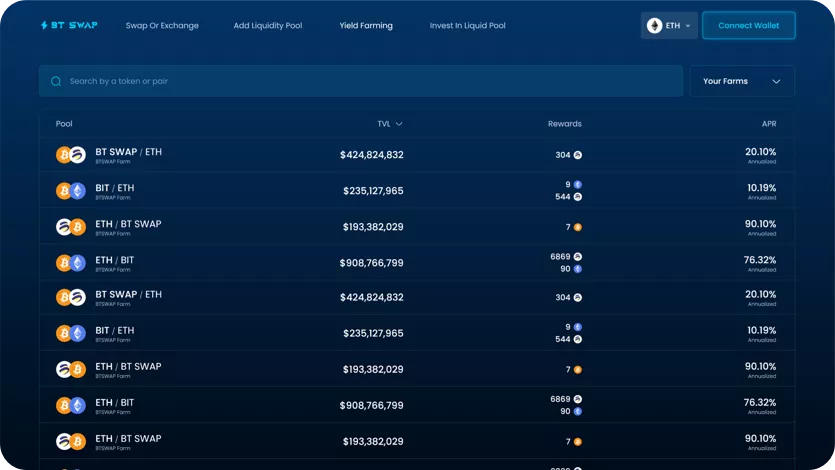The image size is (835, 470).
Task: Focus the token or pair search field
Action: point(361,81)
